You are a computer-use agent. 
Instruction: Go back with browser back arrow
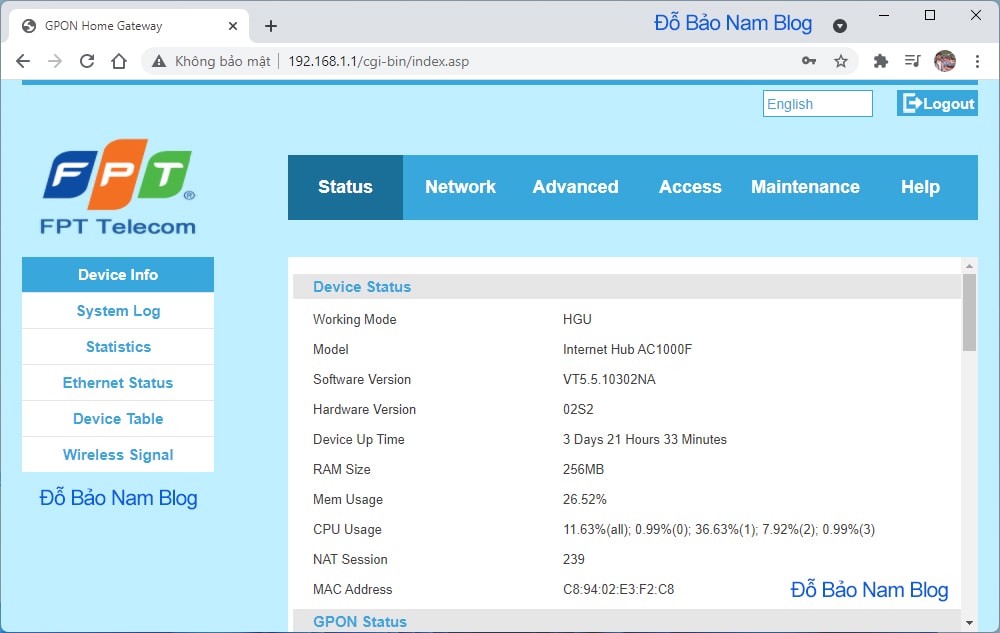pos(23,61)
